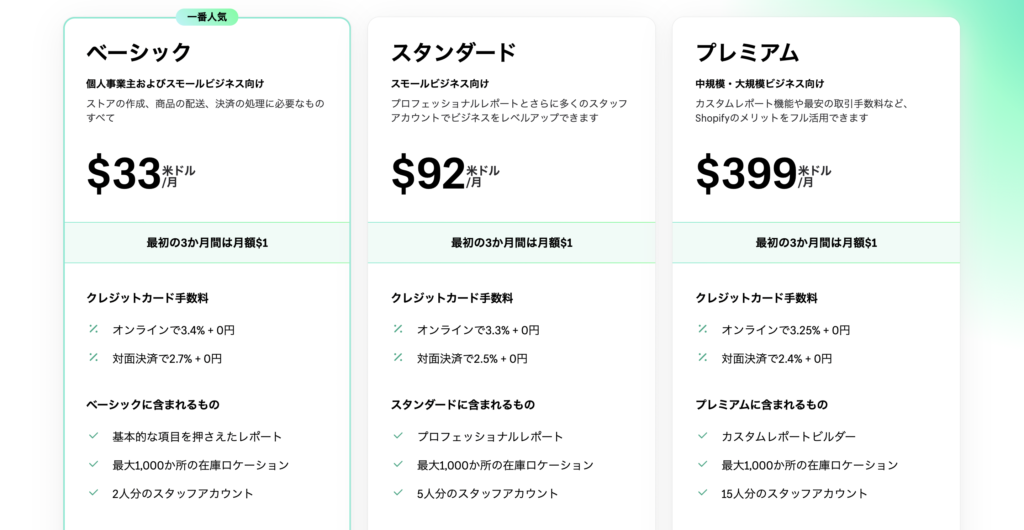This screenshot has width=1024, height=530.
Task: Click the 最初の3か月間は月額$1 banner under ベーシック
Action: [x=207, y=243]
